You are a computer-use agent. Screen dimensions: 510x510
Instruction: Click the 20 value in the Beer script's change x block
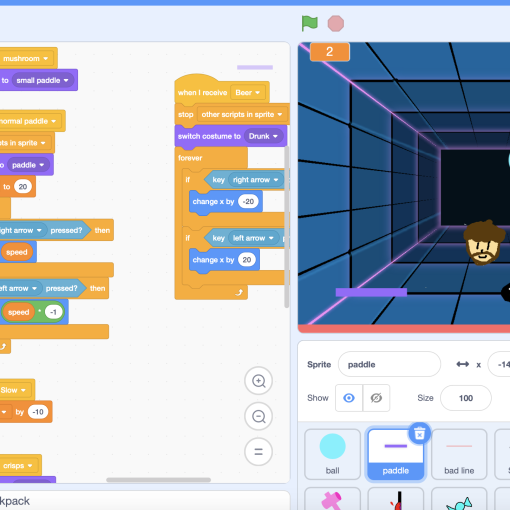[247, 260]
